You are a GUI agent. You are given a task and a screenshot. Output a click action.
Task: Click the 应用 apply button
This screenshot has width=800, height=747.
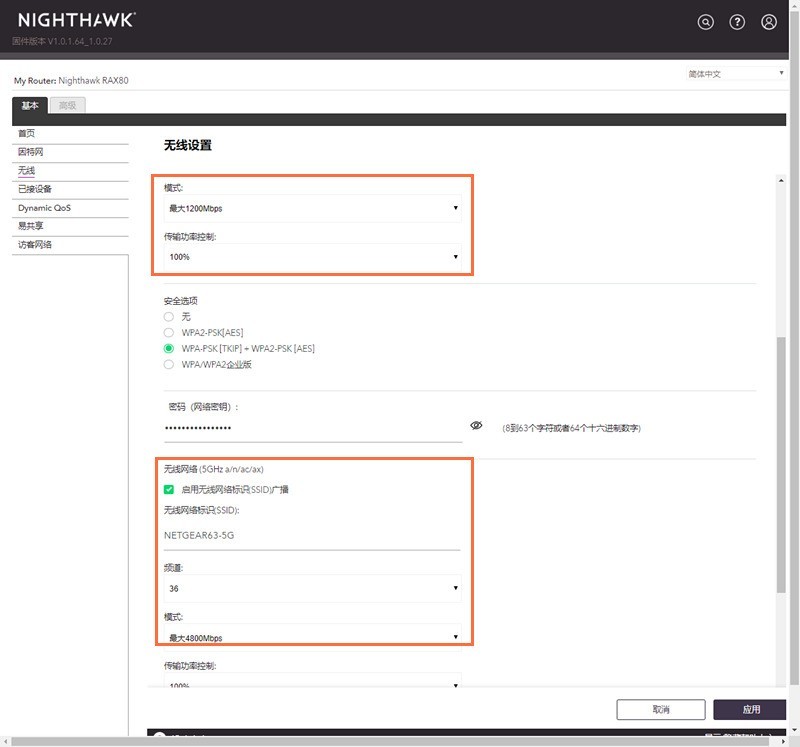tap(749, 709)
